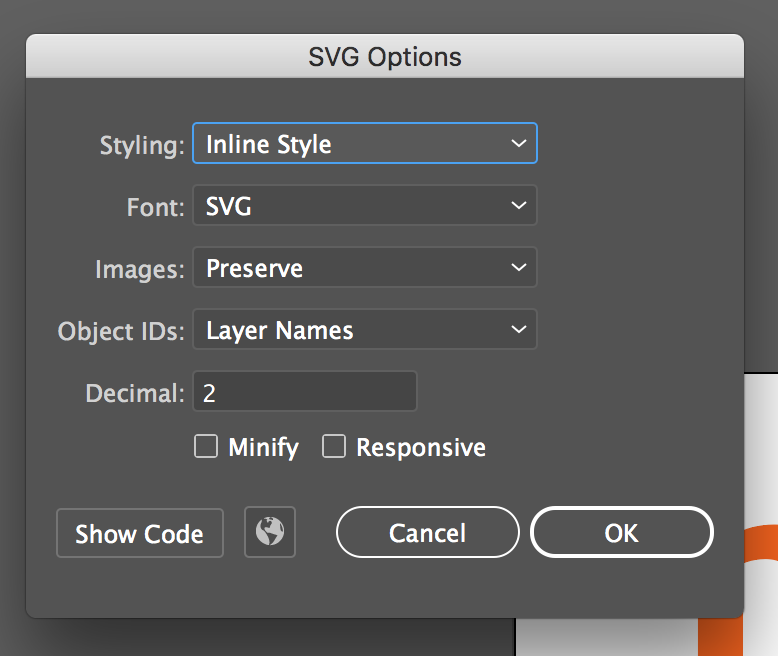Click the Styling label
This screenshot has height=656, width=778.
(x=142, y=145)
